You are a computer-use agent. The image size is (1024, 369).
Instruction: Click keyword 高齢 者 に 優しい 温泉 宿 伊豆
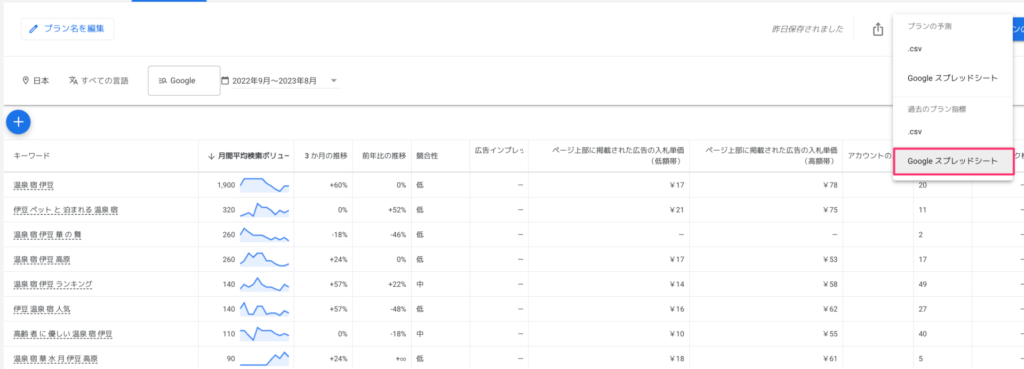coord(63,334)
